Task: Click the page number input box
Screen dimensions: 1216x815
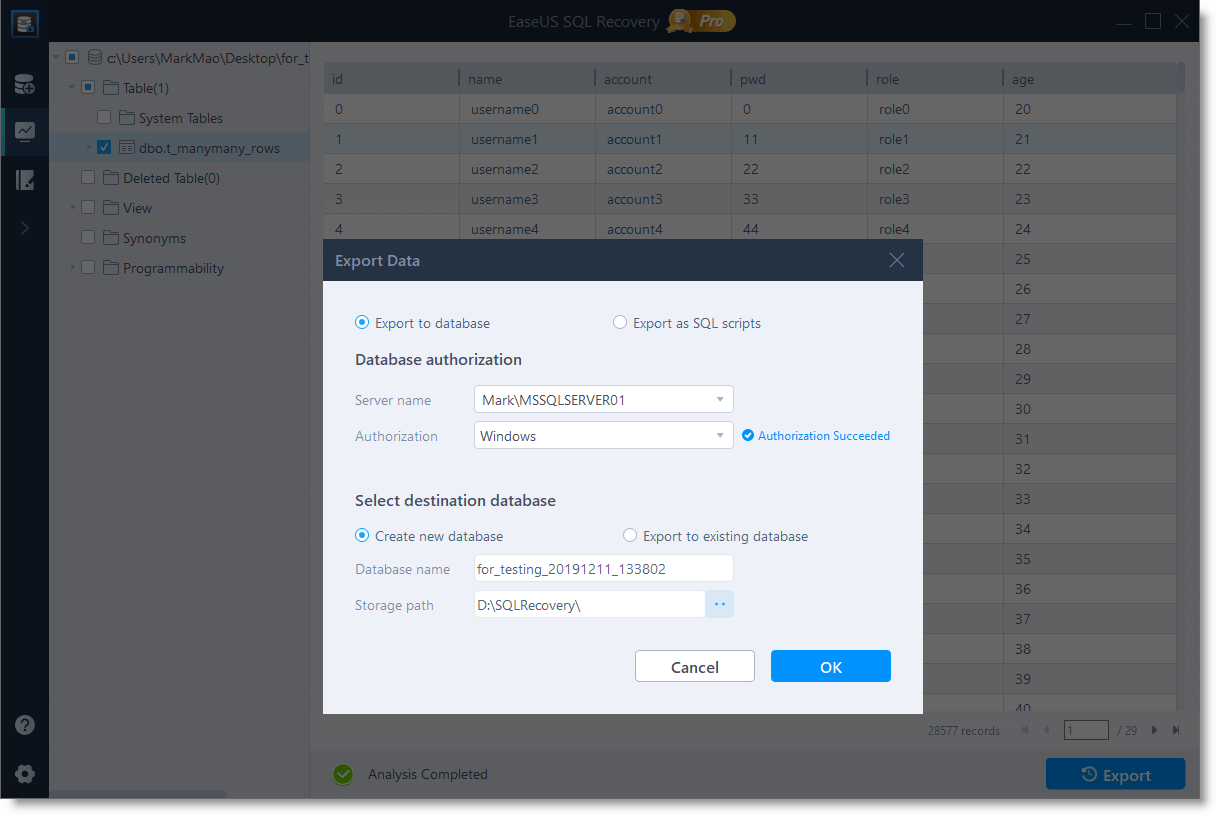Action: pos(1086,730)
